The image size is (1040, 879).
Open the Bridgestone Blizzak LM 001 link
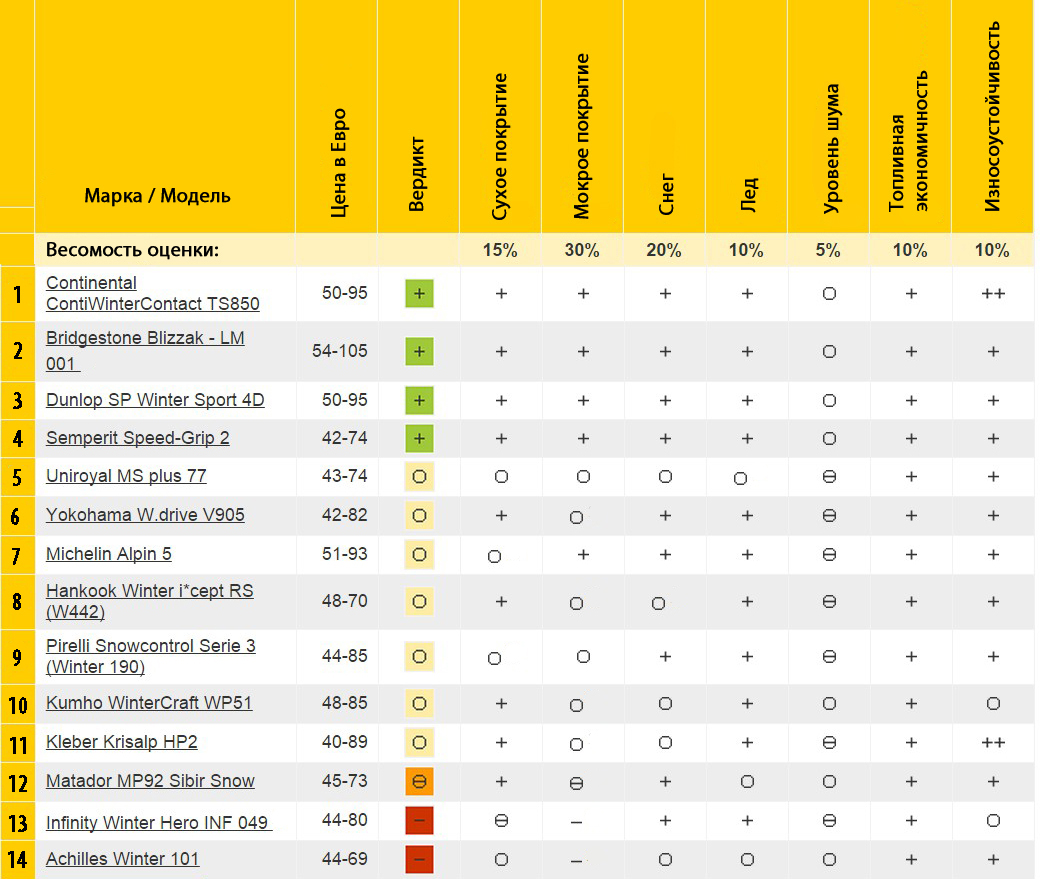pos(145,350)
